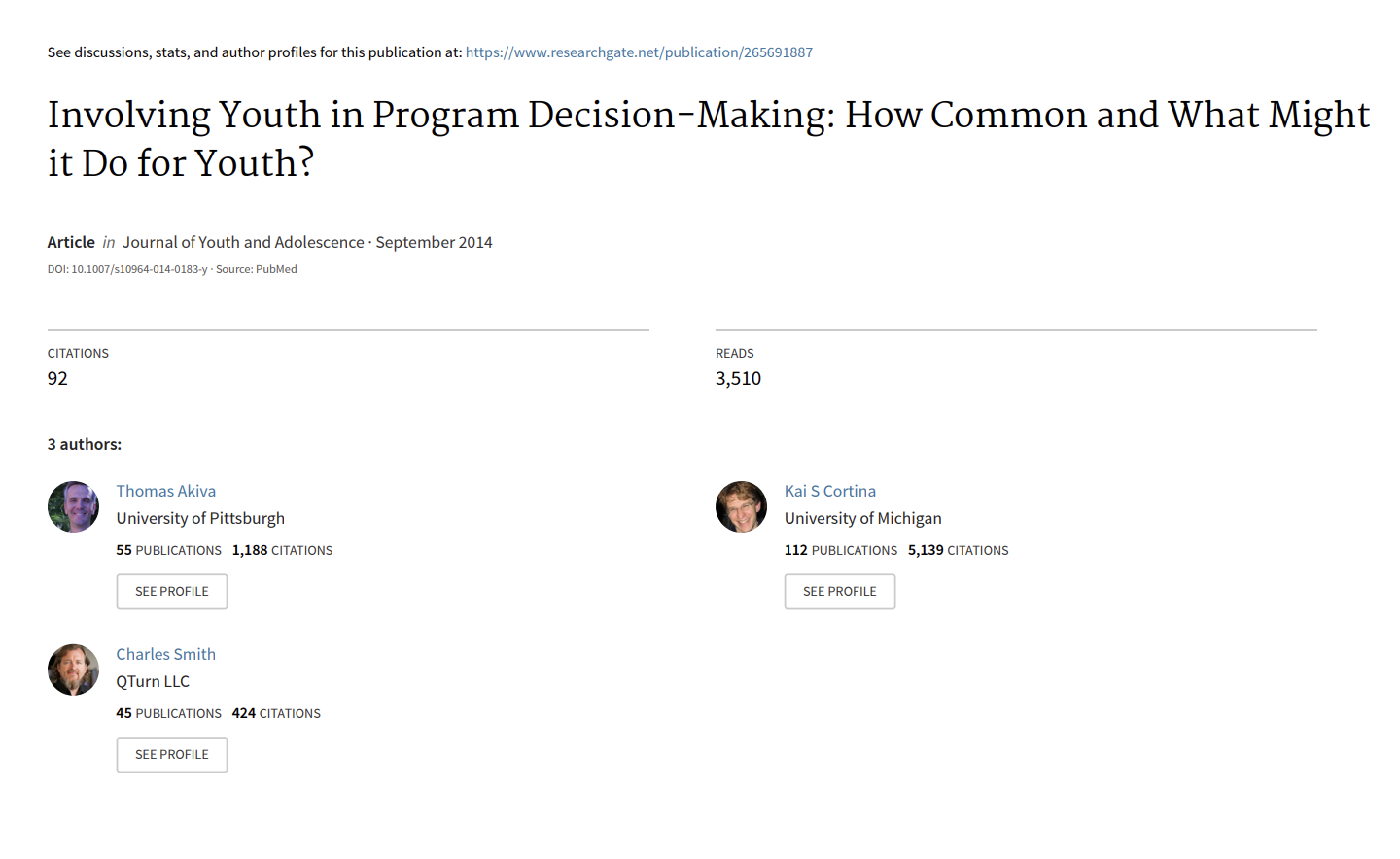The height and width of the screenshot is (859, 1400).
Task: Open Charles Smith author name link
Action: 166,654
